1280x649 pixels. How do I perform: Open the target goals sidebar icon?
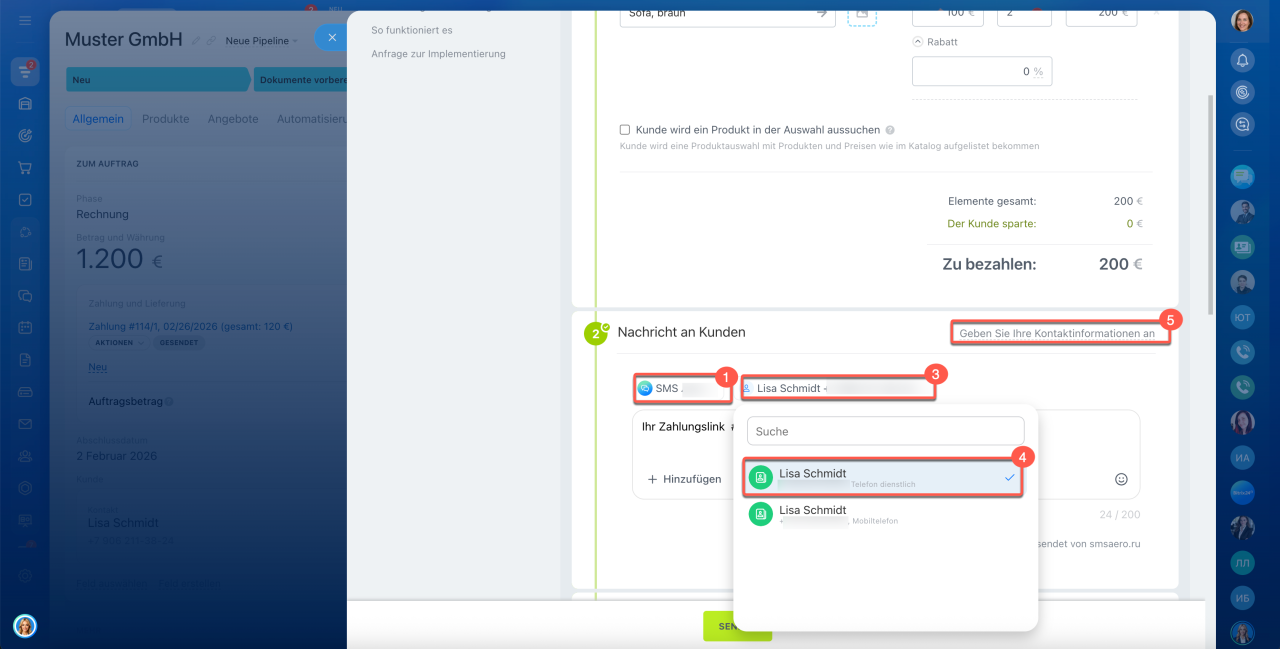(25, 135)
